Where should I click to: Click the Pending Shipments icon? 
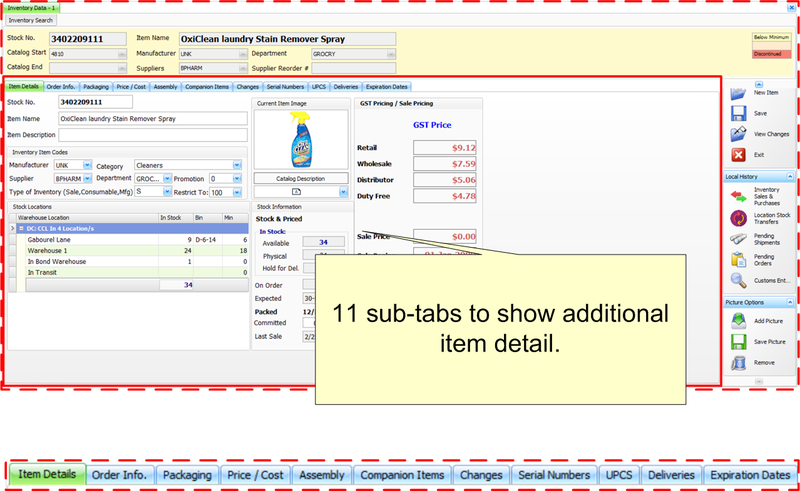pos(738,239)
